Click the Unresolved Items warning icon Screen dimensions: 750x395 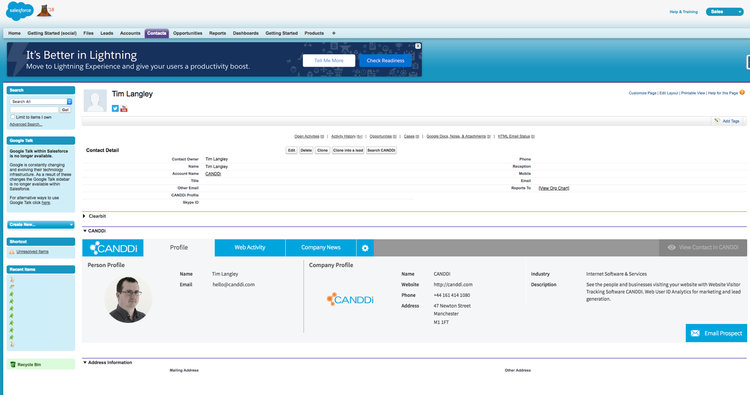click(12, 252)
